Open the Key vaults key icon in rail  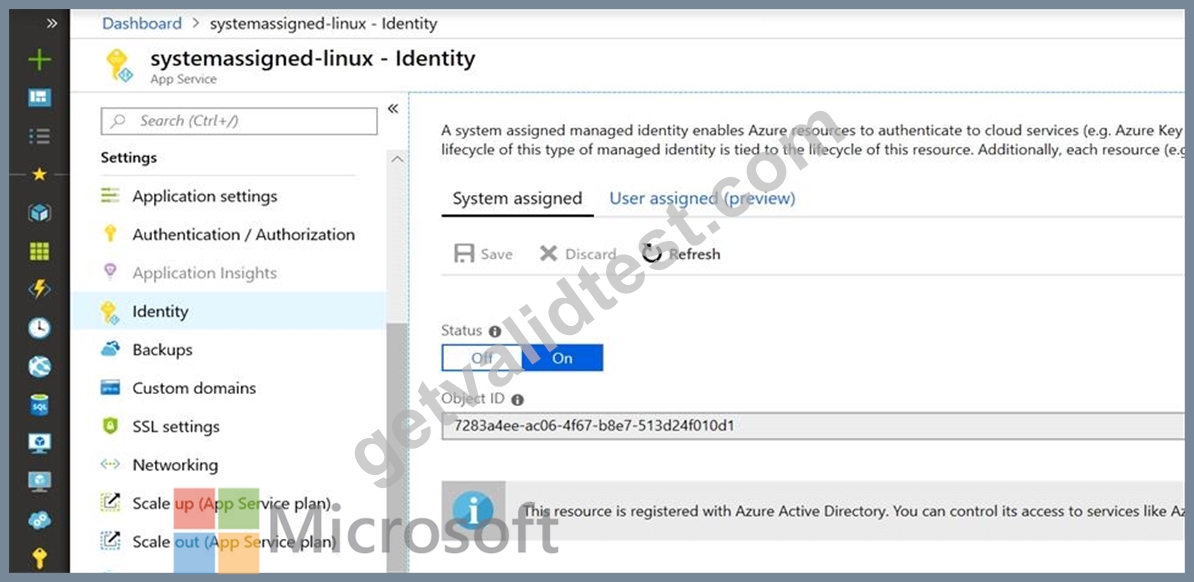[x=39, y=558]
